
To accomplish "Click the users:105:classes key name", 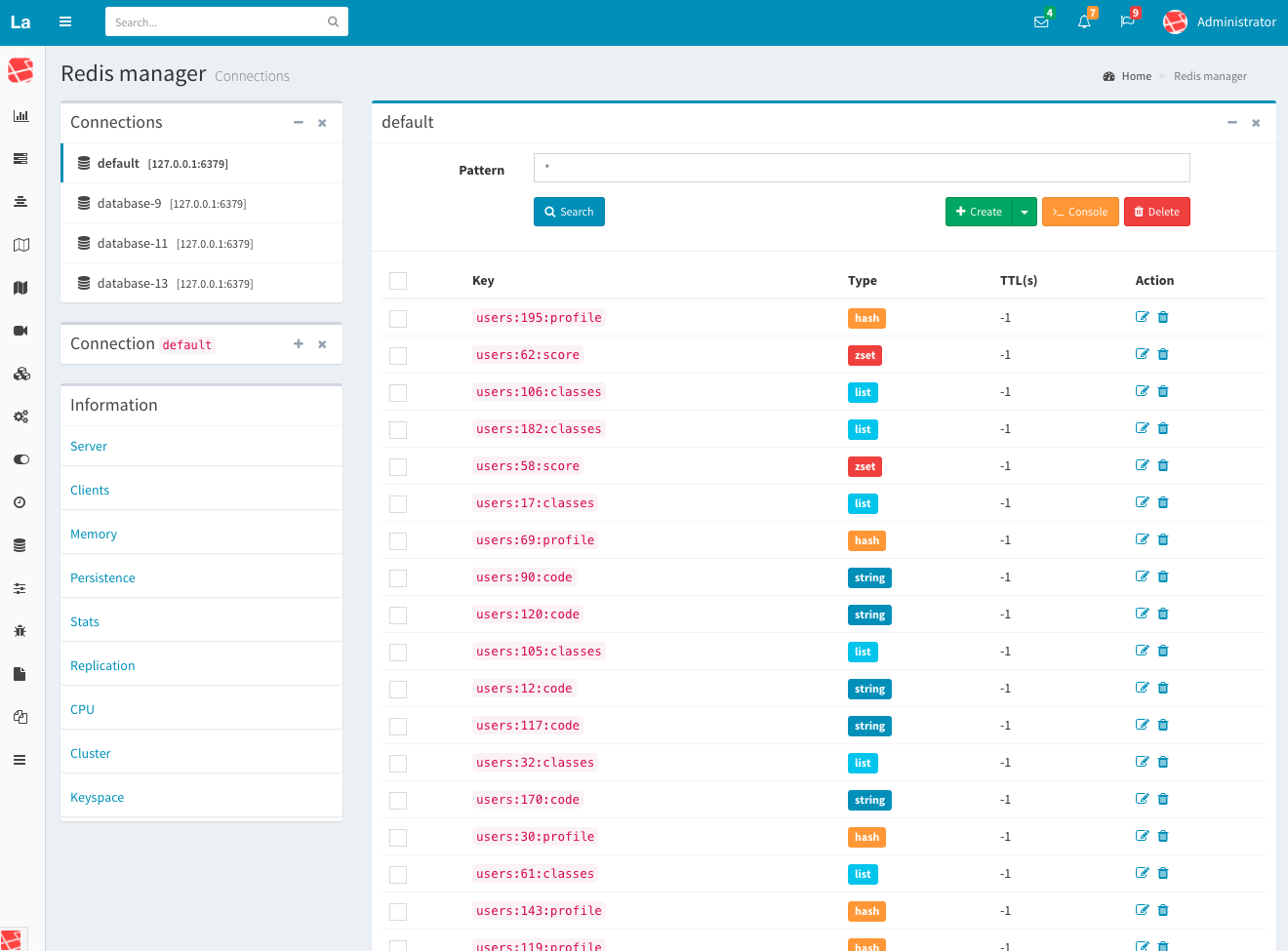I will pos(539,651).
